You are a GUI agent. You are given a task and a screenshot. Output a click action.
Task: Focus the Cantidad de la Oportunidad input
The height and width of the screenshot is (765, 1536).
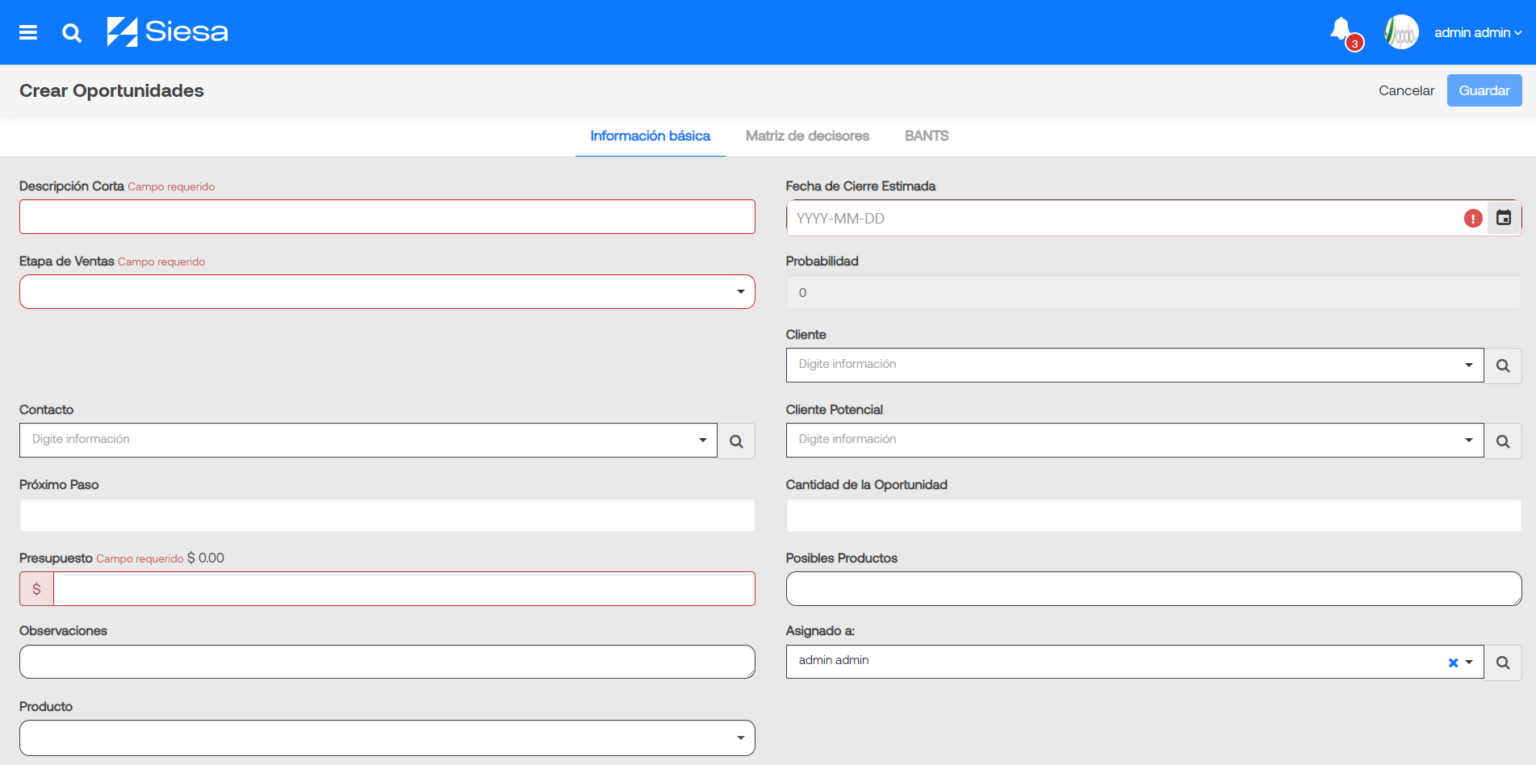coord(1154,516)
